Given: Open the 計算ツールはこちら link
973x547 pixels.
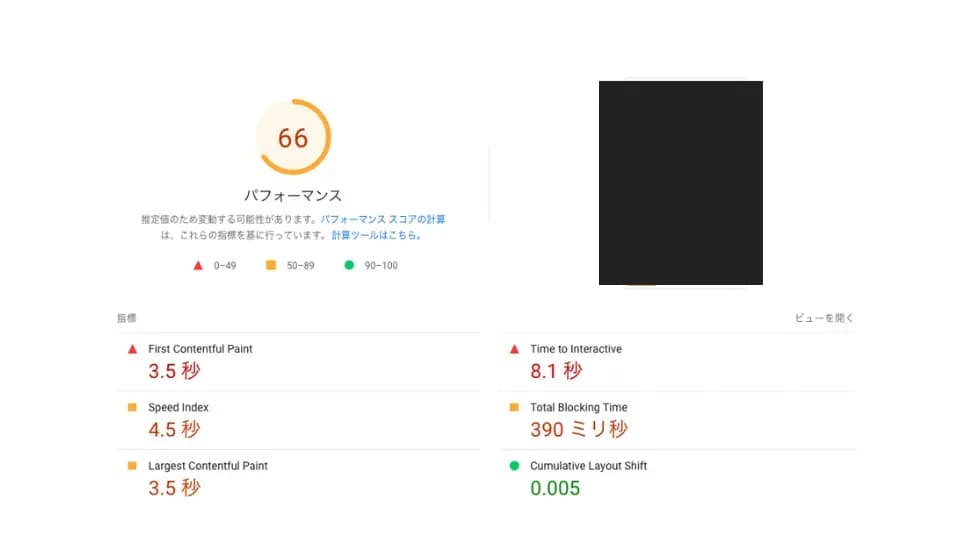Looking at the screenshot, I should click(377, 236).
